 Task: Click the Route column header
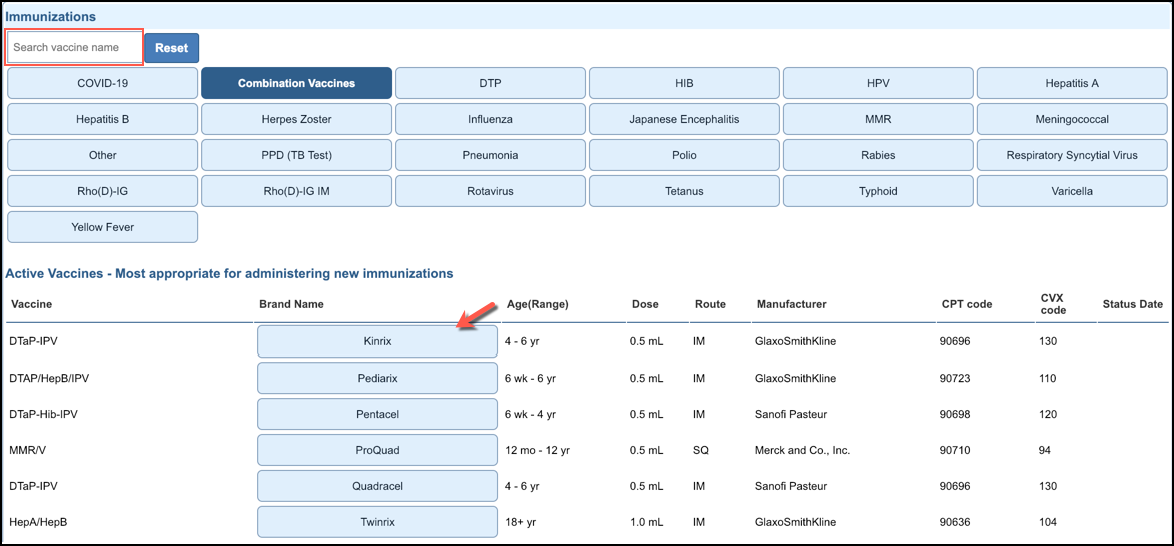[x=710, y=304]
